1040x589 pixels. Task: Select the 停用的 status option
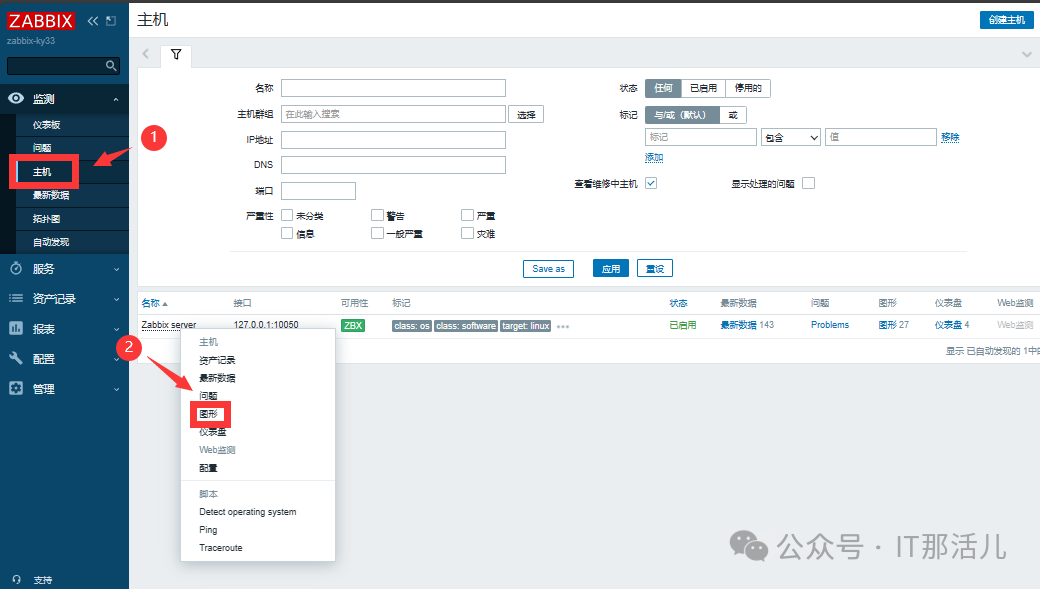[748, 88]
